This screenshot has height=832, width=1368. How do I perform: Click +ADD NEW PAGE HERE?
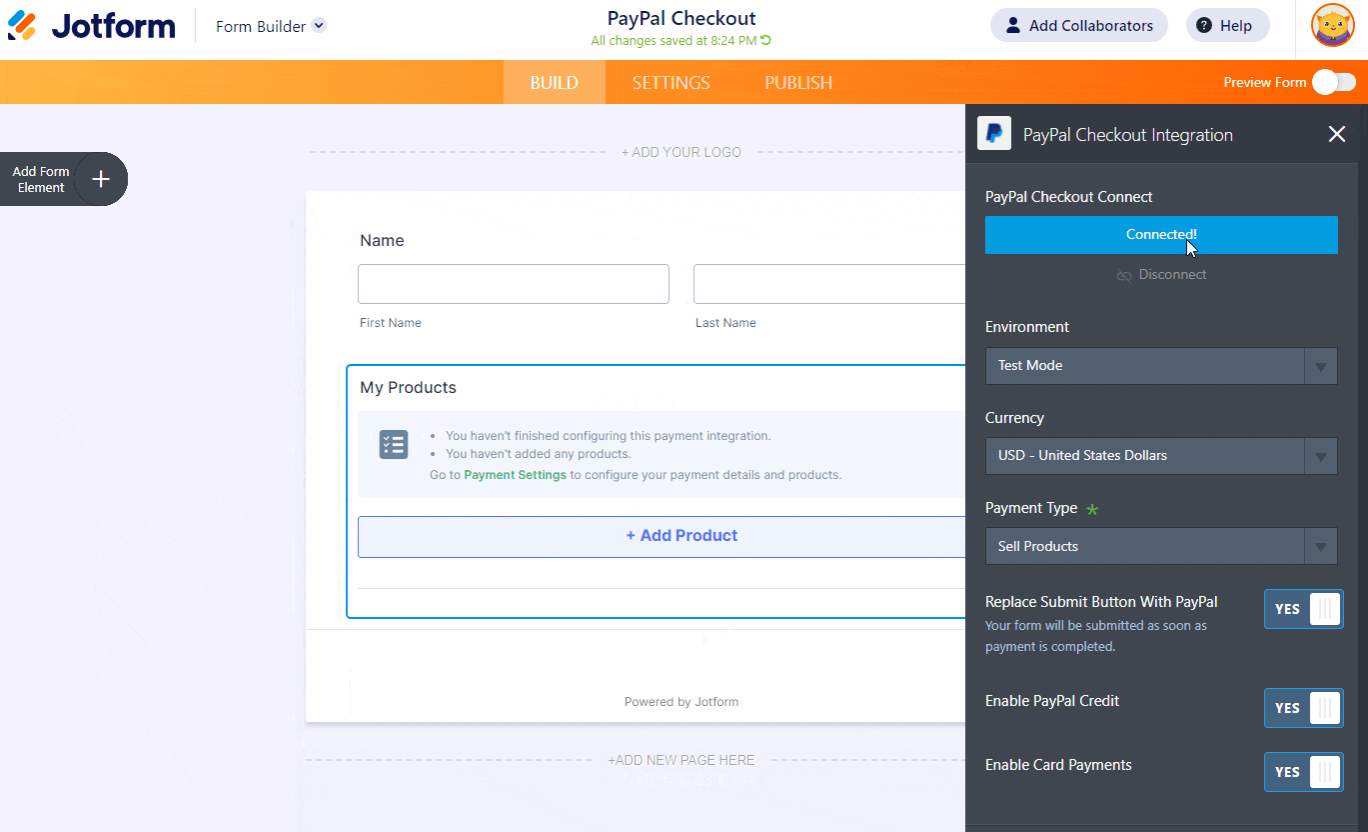pyautogui.click(x=681, y=760)
